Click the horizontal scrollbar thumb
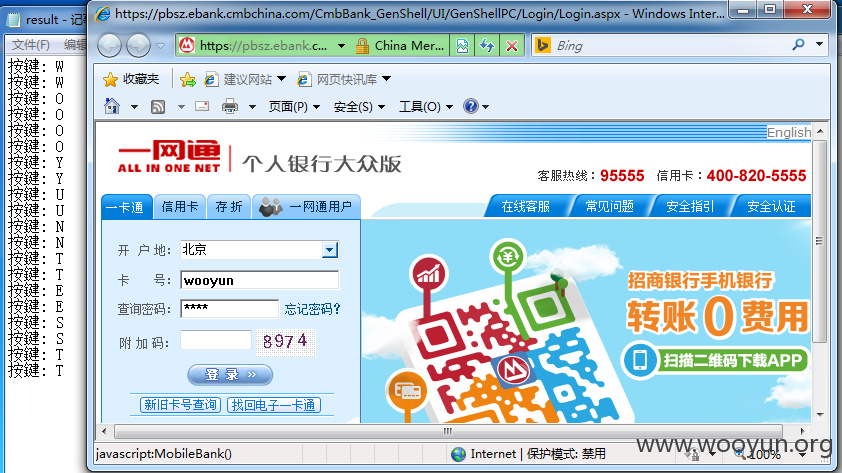Viewport: 842px width, 473px height. pyautogui.click(x=448, y=431)
